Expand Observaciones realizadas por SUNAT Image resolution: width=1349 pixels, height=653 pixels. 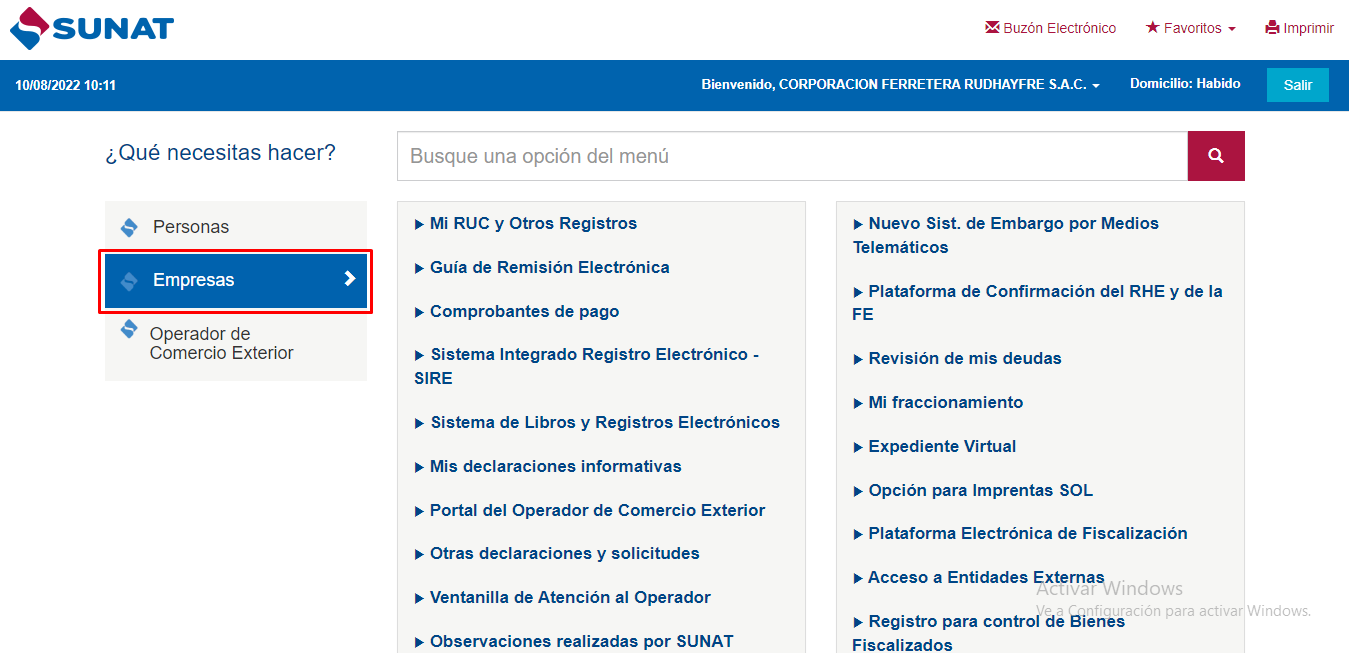point(574,642)
